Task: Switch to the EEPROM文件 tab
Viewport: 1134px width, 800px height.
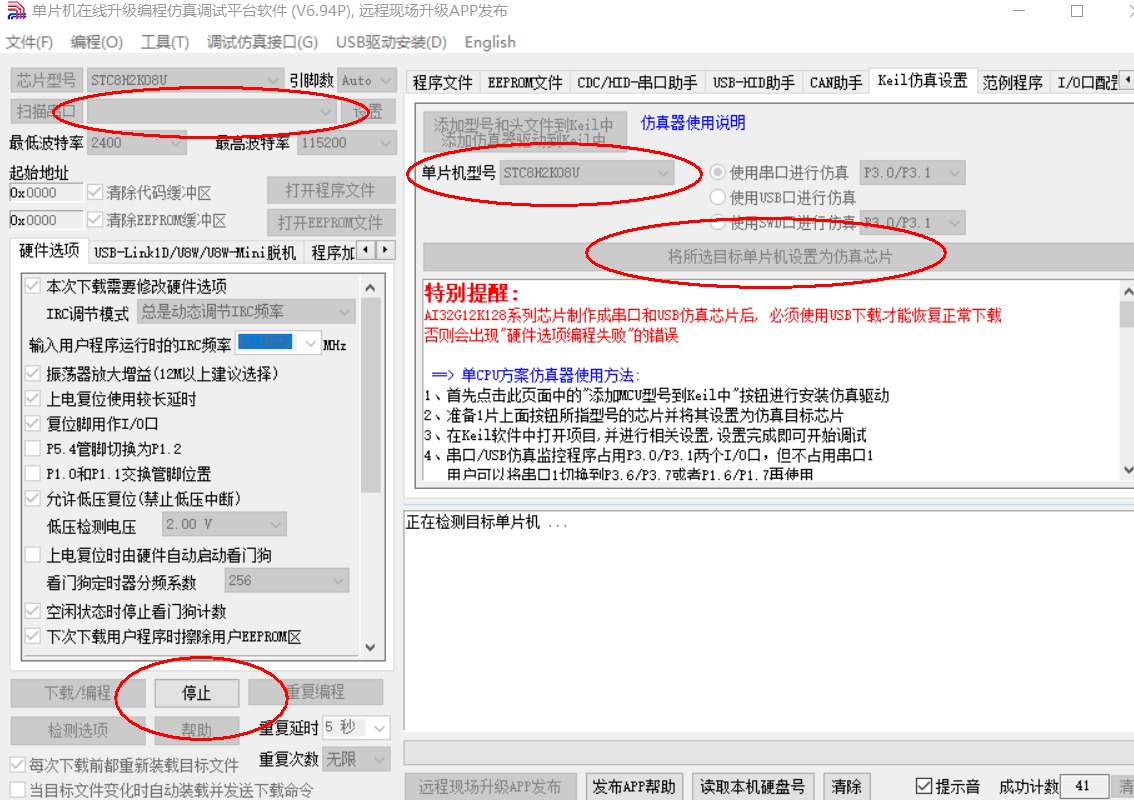Action: point(524,82)
